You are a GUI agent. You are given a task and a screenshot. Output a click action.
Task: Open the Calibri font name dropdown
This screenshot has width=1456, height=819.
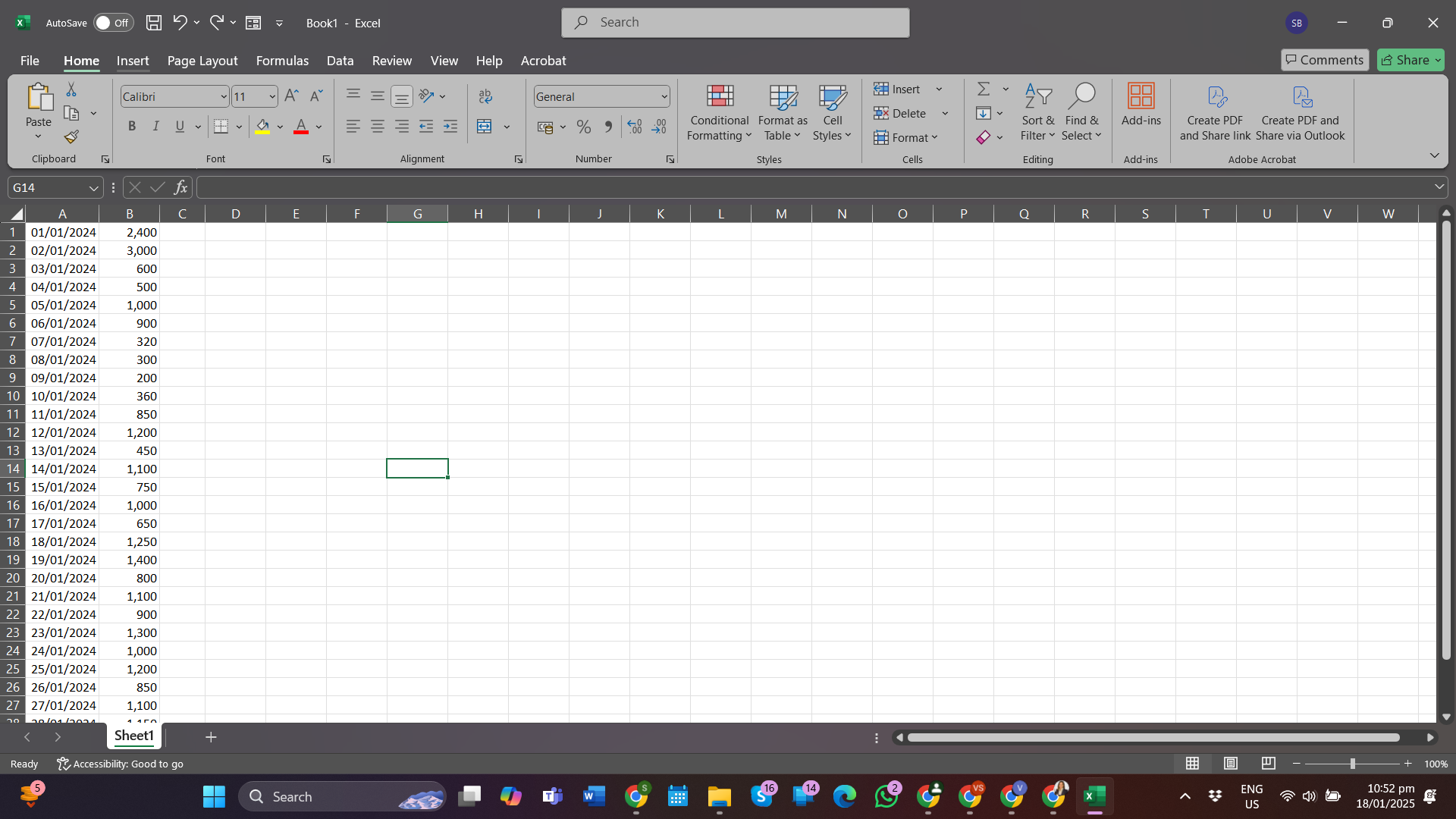224,97
